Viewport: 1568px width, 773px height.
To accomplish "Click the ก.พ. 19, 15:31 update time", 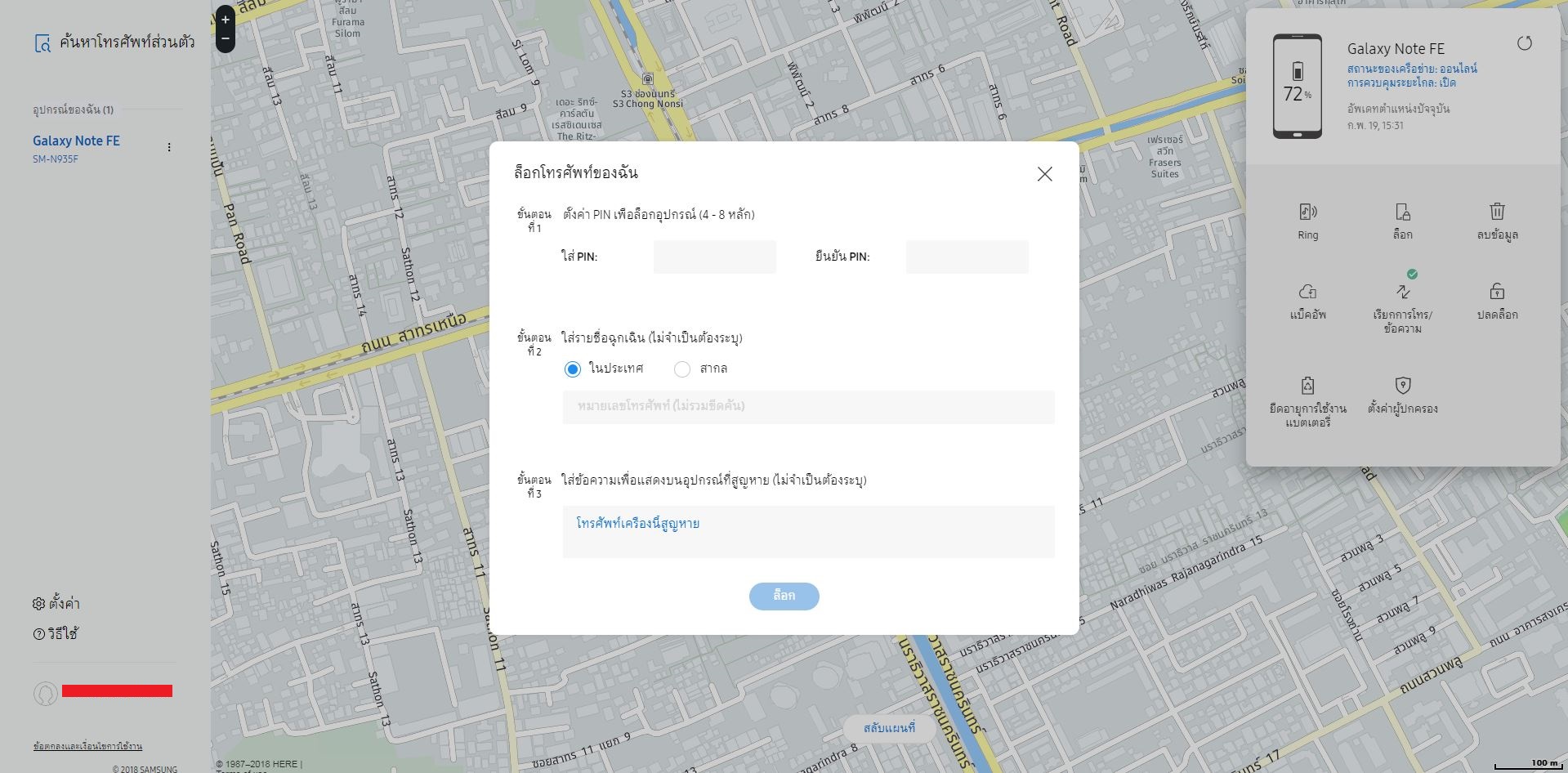I will (x=1375, y=125).
